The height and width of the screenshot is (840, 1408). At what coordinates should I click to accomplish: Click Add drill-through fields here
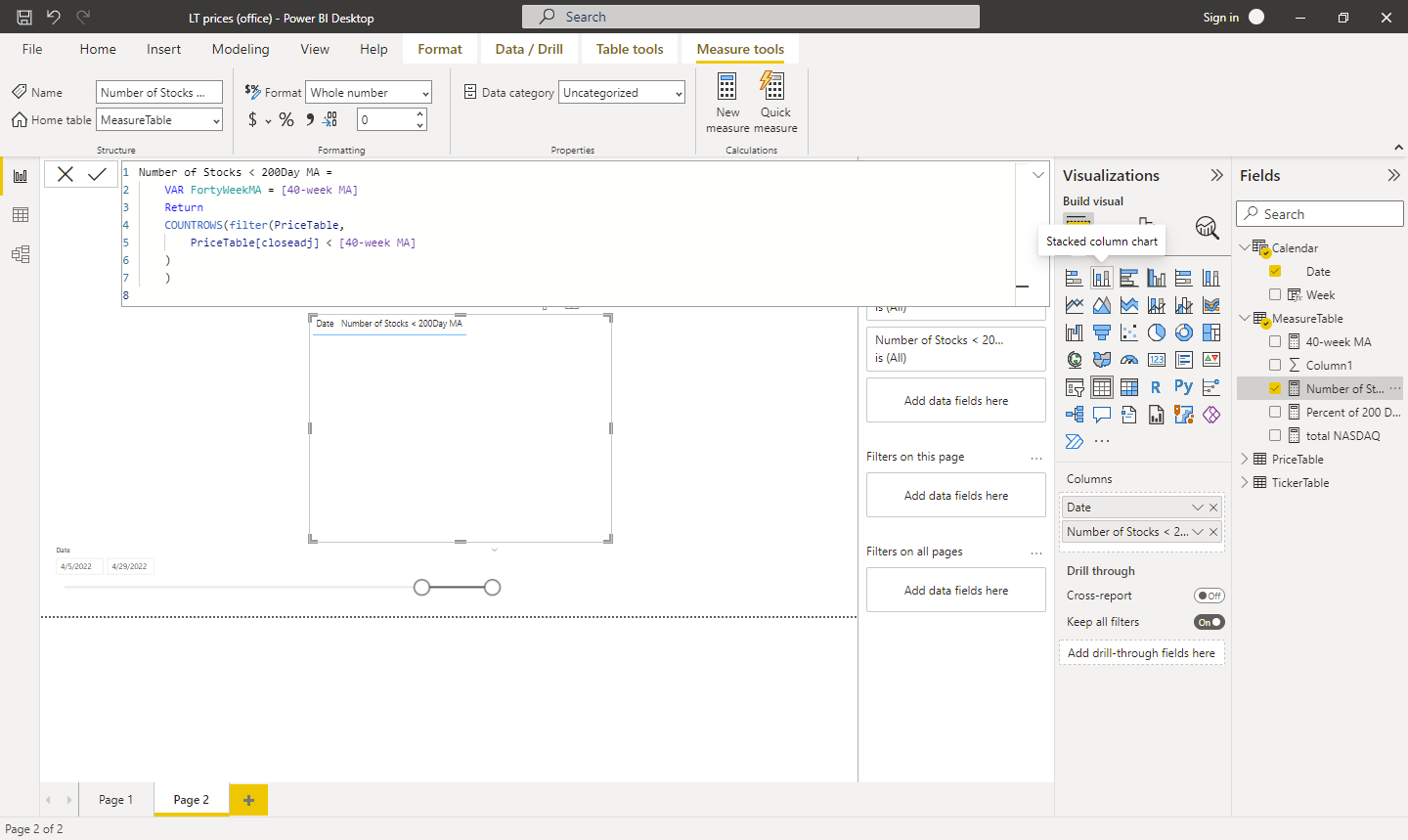click(1141, 653)
